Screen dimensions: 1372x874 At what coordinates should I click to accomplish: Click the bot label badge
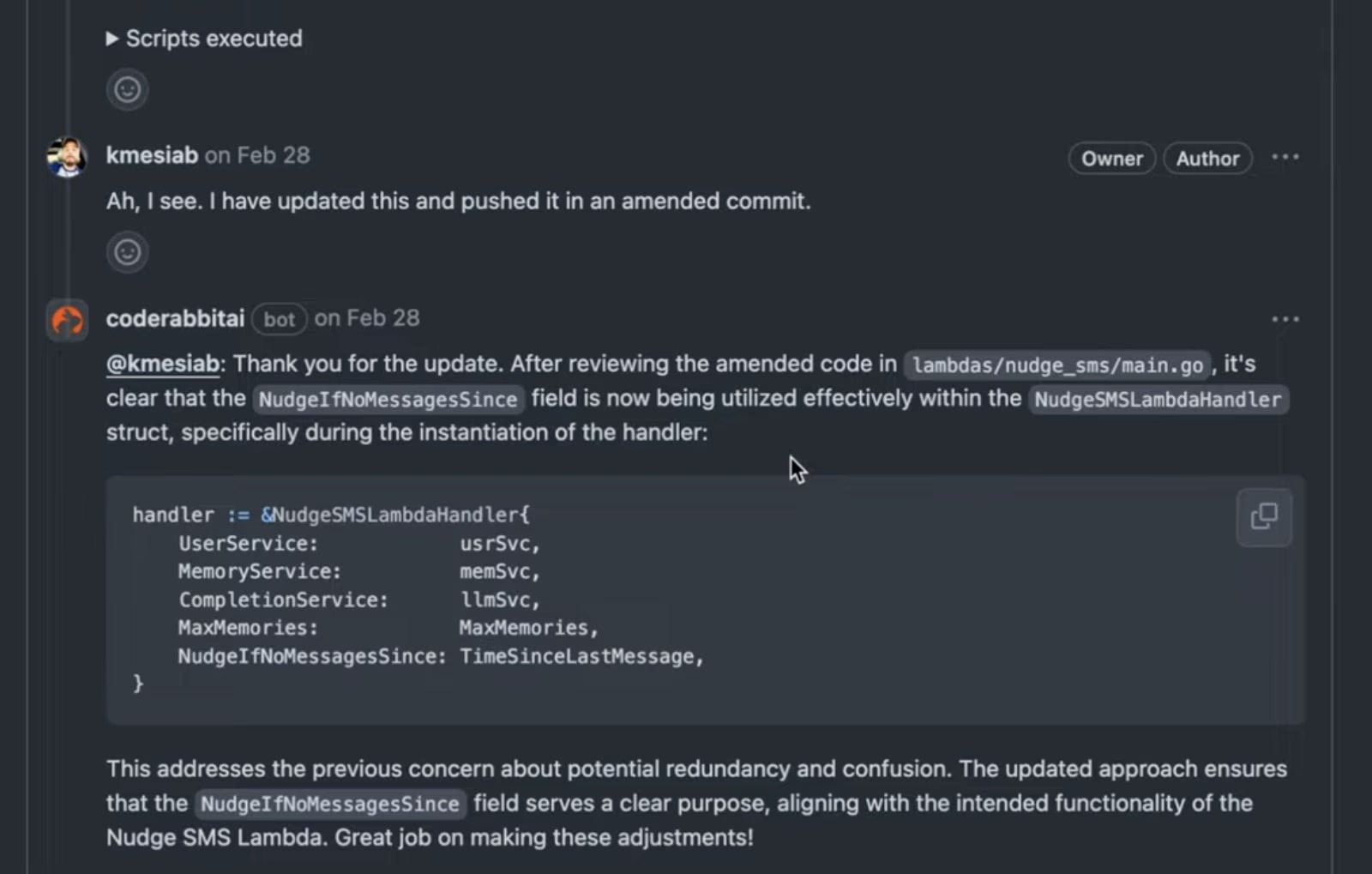(280, 320)
